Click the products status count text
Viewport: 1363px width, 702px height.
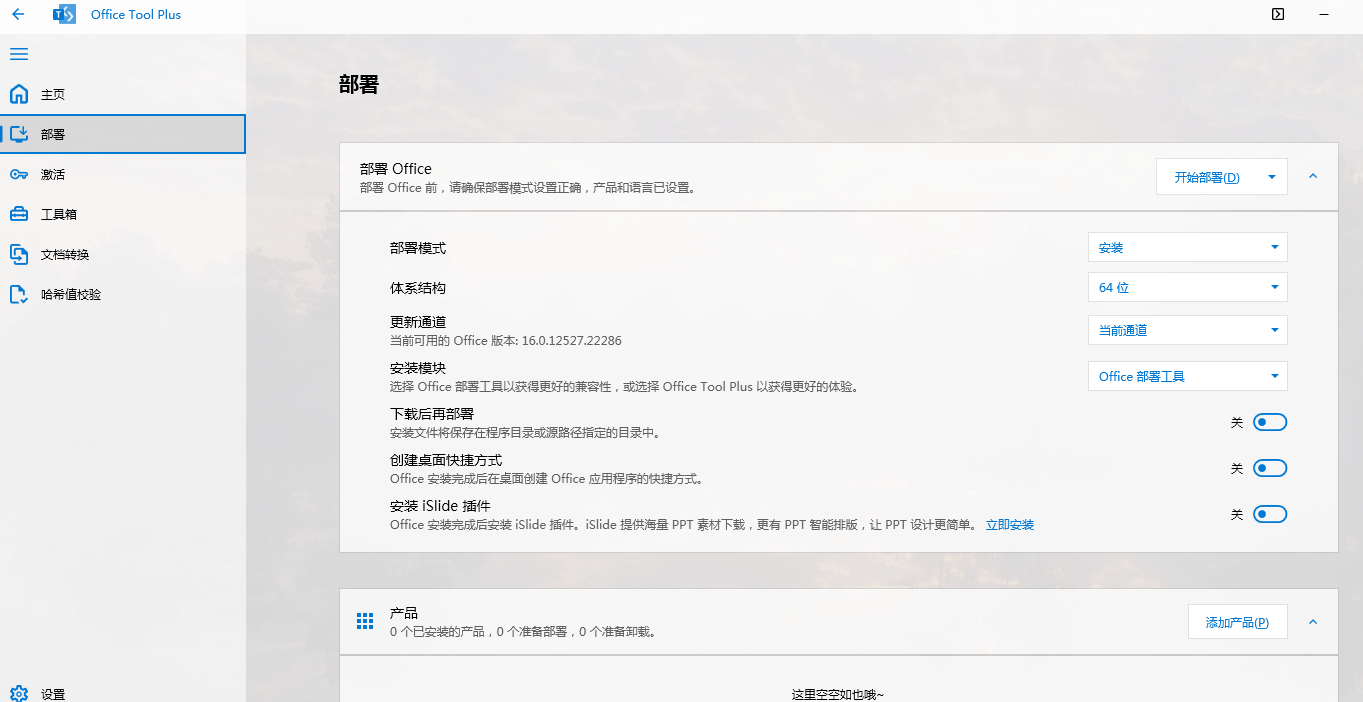coord(523,631)
